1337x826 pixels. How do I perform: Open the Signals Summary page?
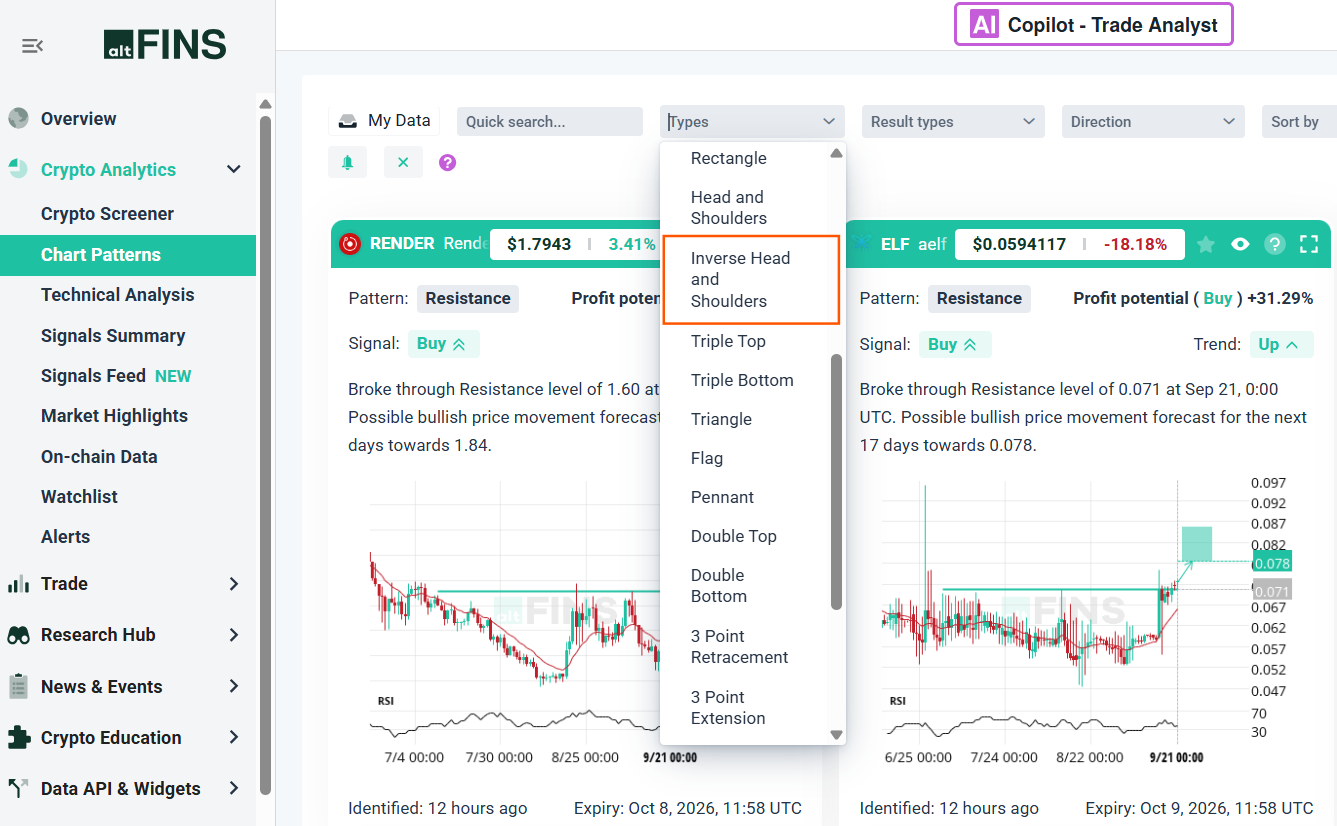(x=113, y=336)
